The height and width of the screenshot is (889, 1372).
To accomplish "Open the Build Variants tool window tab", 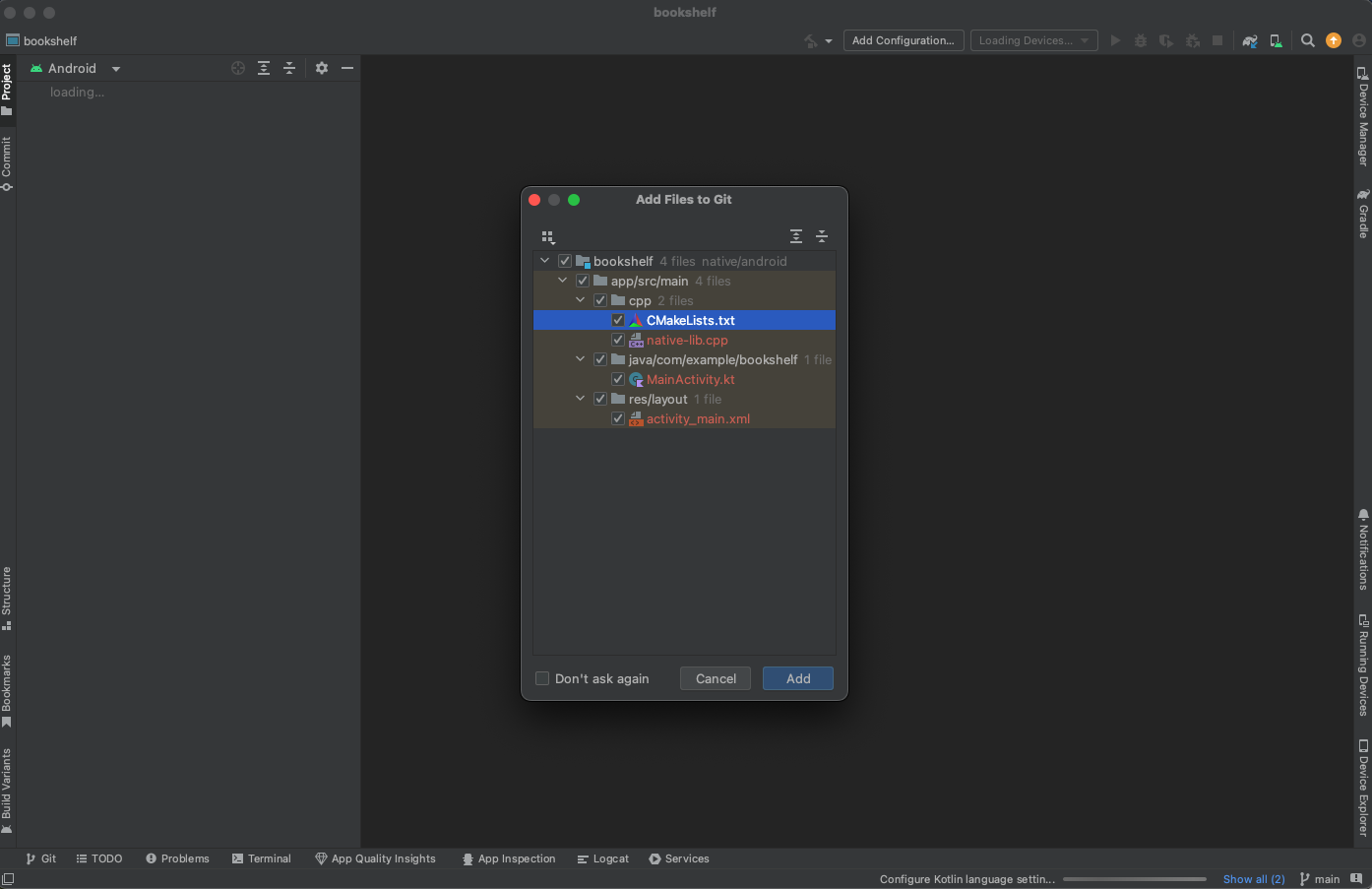I will [x=7, y=792].
